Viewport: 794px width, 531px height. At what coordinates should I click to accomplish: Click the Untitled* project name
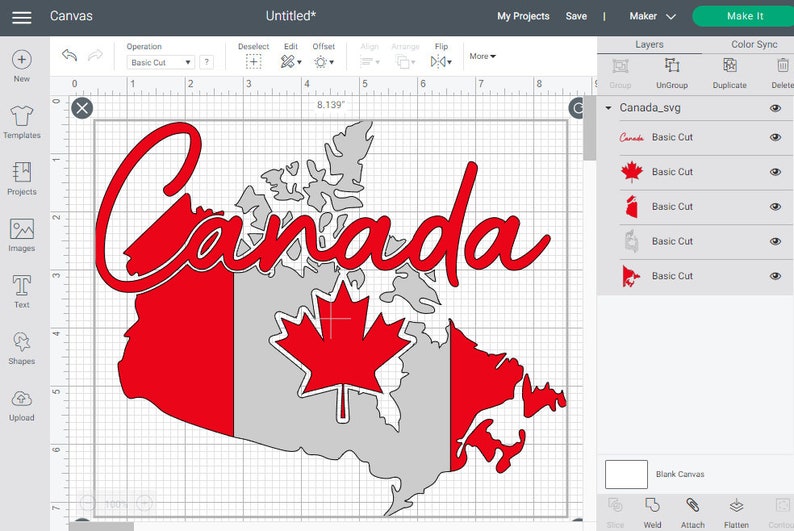point(291,16)
